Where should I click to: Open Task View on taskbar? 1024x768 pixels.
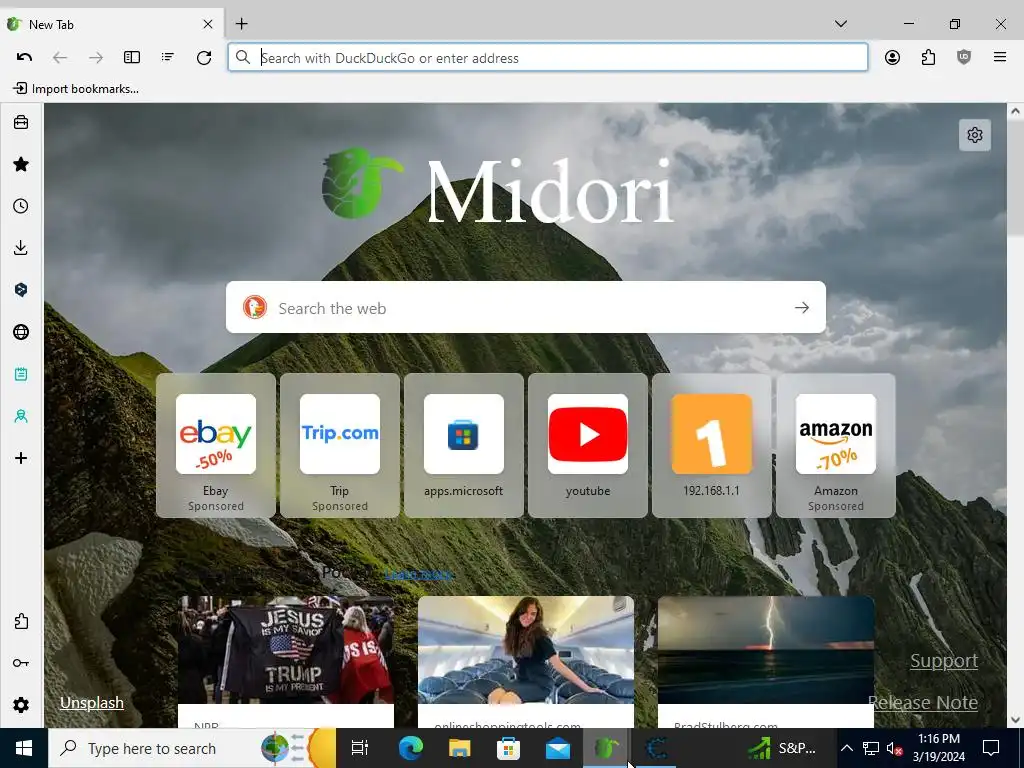click(360, 748)
